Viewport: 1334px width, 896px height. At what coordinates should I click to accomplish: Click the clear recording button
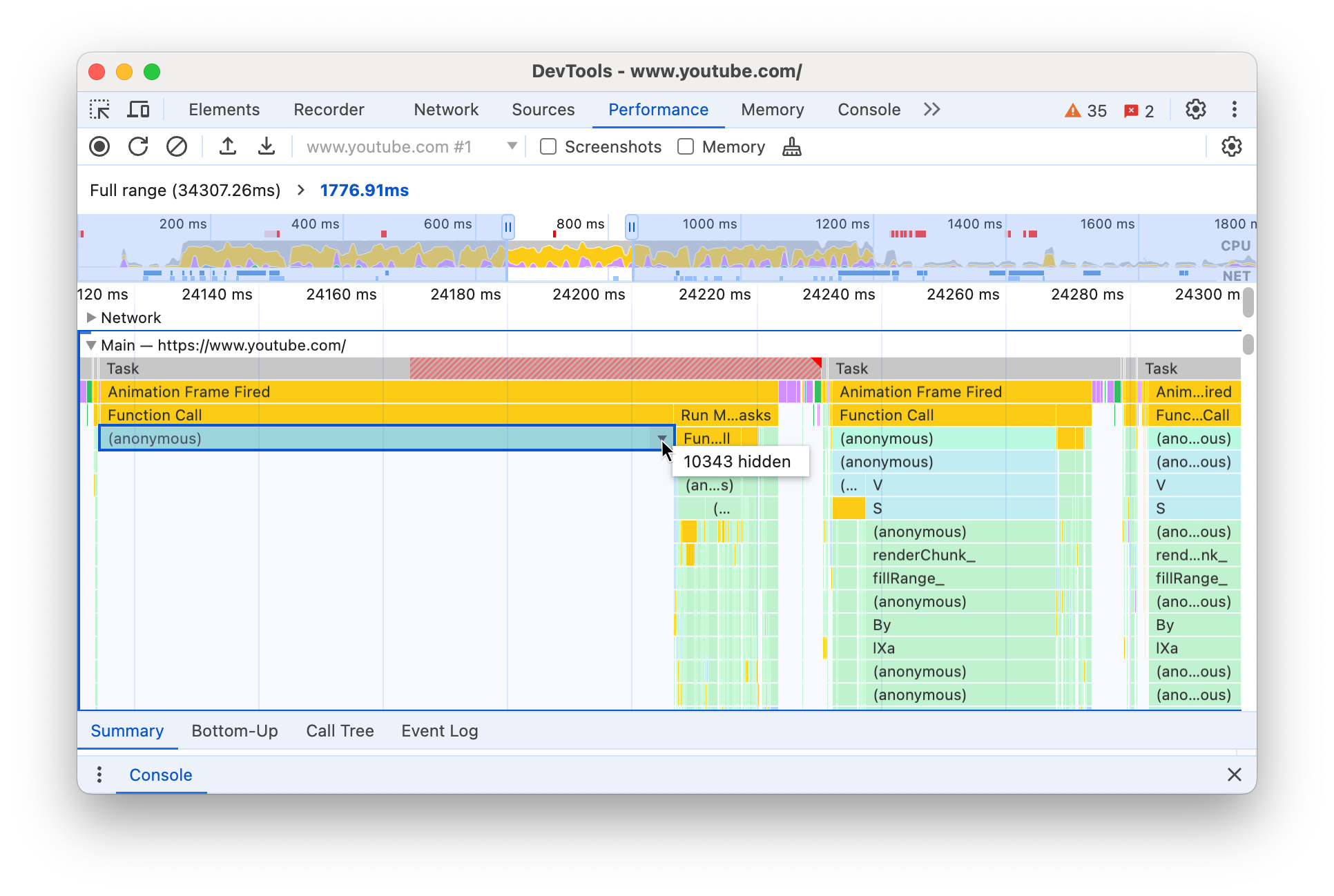pyautogui.click(x=176, y=147)
